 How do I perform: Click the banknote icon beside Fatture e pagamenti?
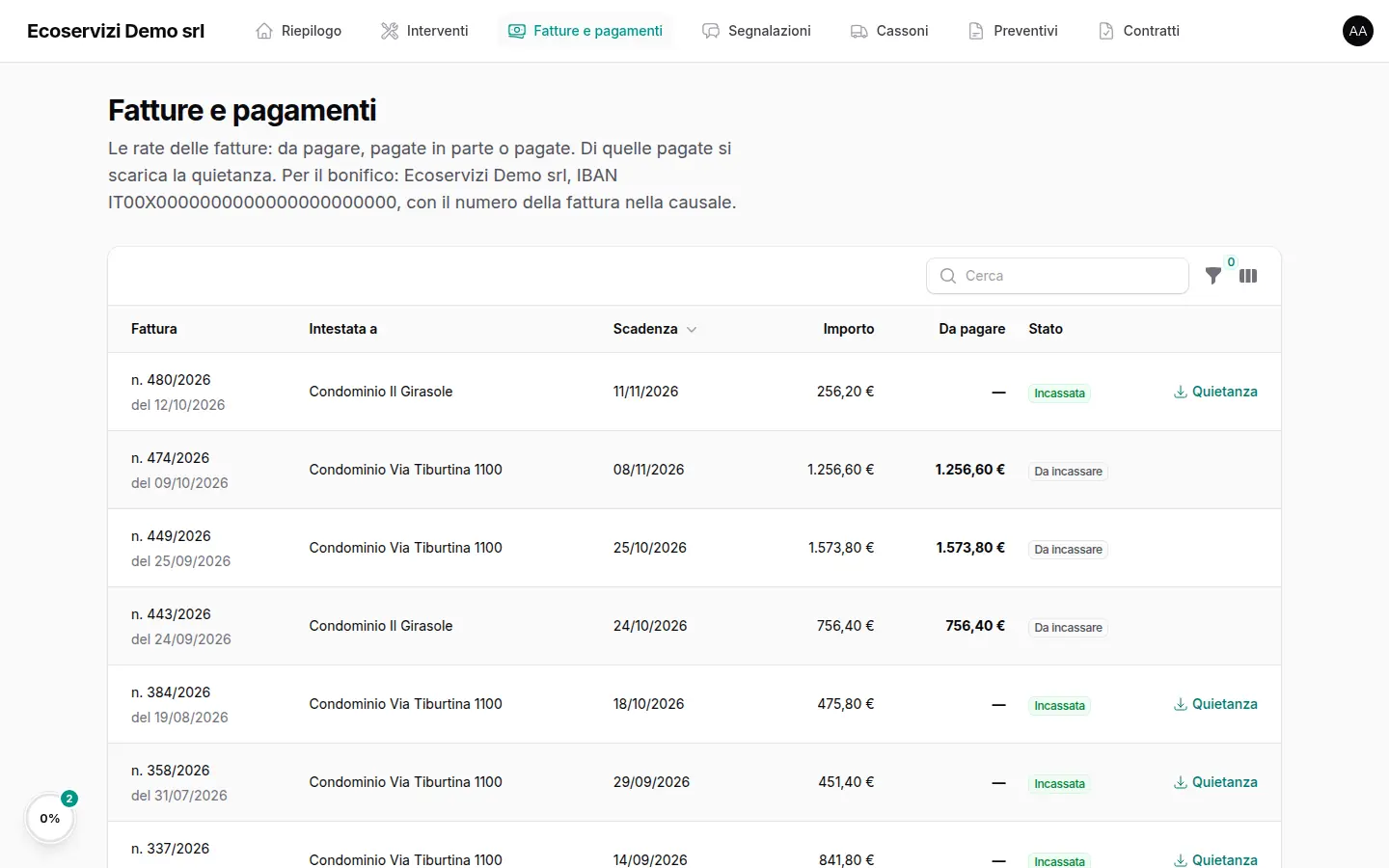pos(517,31)
